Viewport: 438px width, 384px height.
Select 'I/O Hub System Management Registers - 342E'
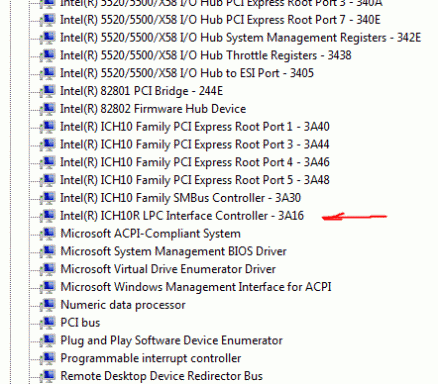pyautogui.click(x=240, y=38)
